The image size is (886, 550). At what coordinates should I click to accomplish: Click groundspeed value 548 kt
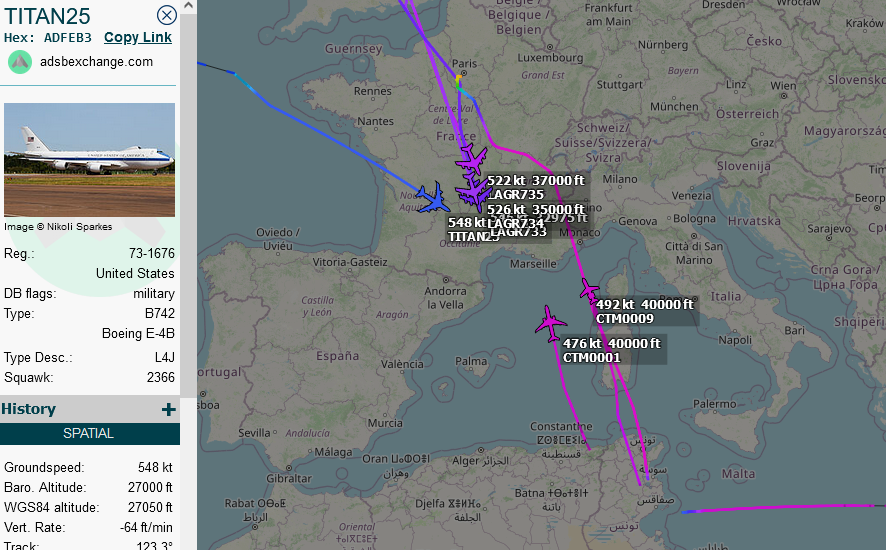click(x=155, y=467)
